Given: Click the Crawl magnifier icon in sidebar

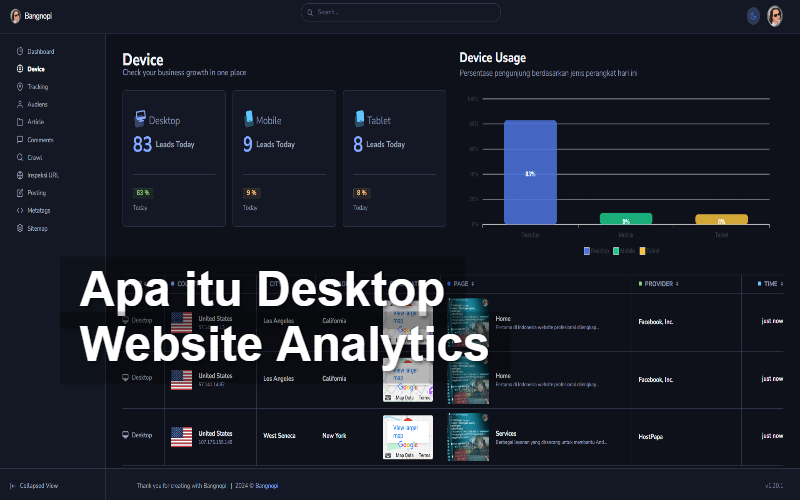Looking at the screenshot, I should click(20, 157).
